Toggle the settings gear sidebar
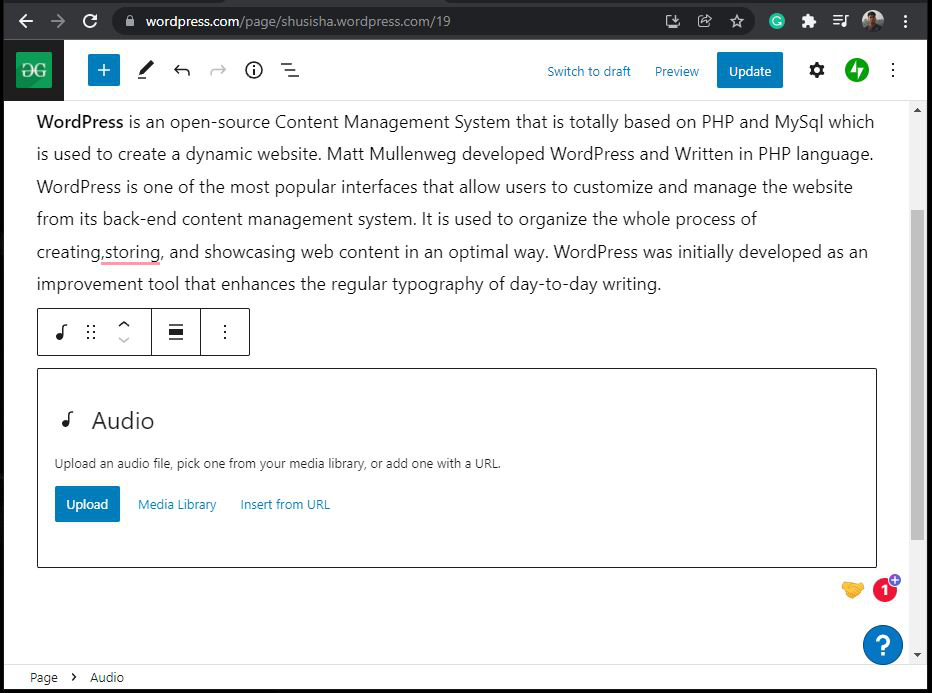 point(817,70)
